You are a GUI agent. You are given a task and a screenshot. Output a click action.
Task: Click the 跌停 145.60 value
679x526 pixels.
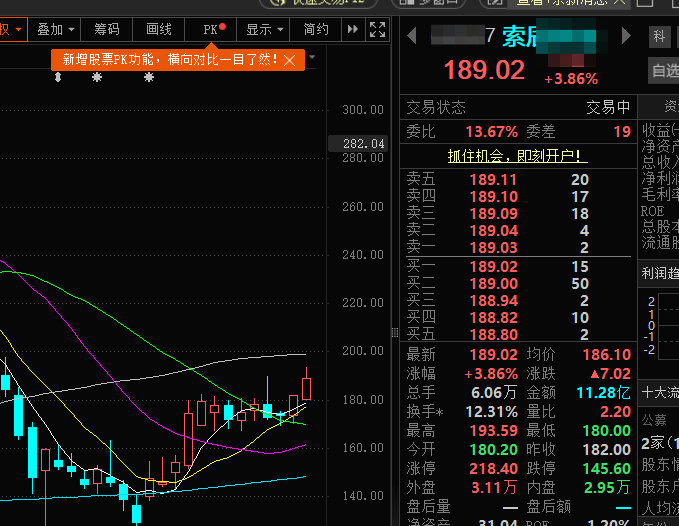(607, 469)
